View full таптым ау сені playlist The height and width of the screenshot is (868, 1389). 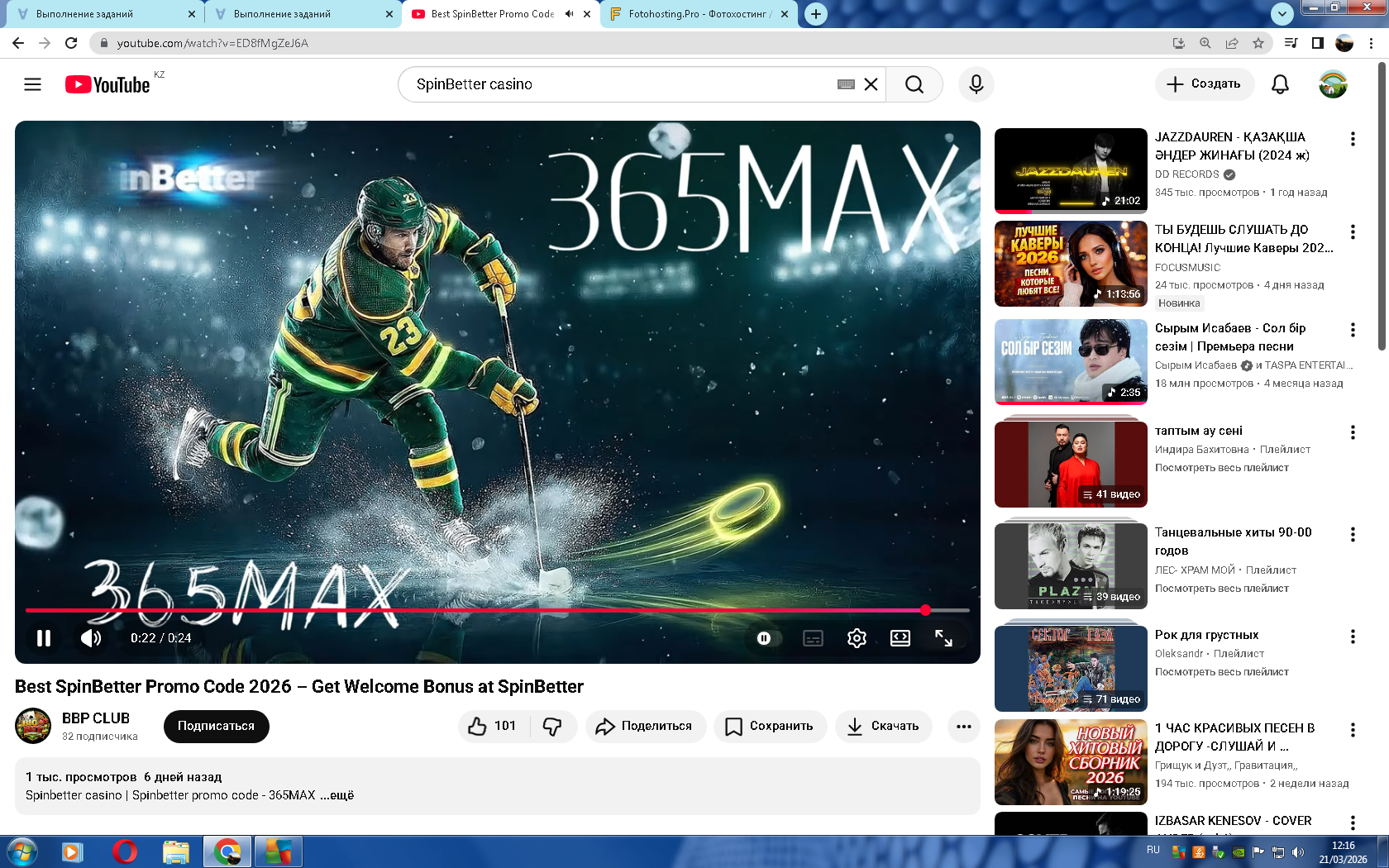pos(1221,468)
